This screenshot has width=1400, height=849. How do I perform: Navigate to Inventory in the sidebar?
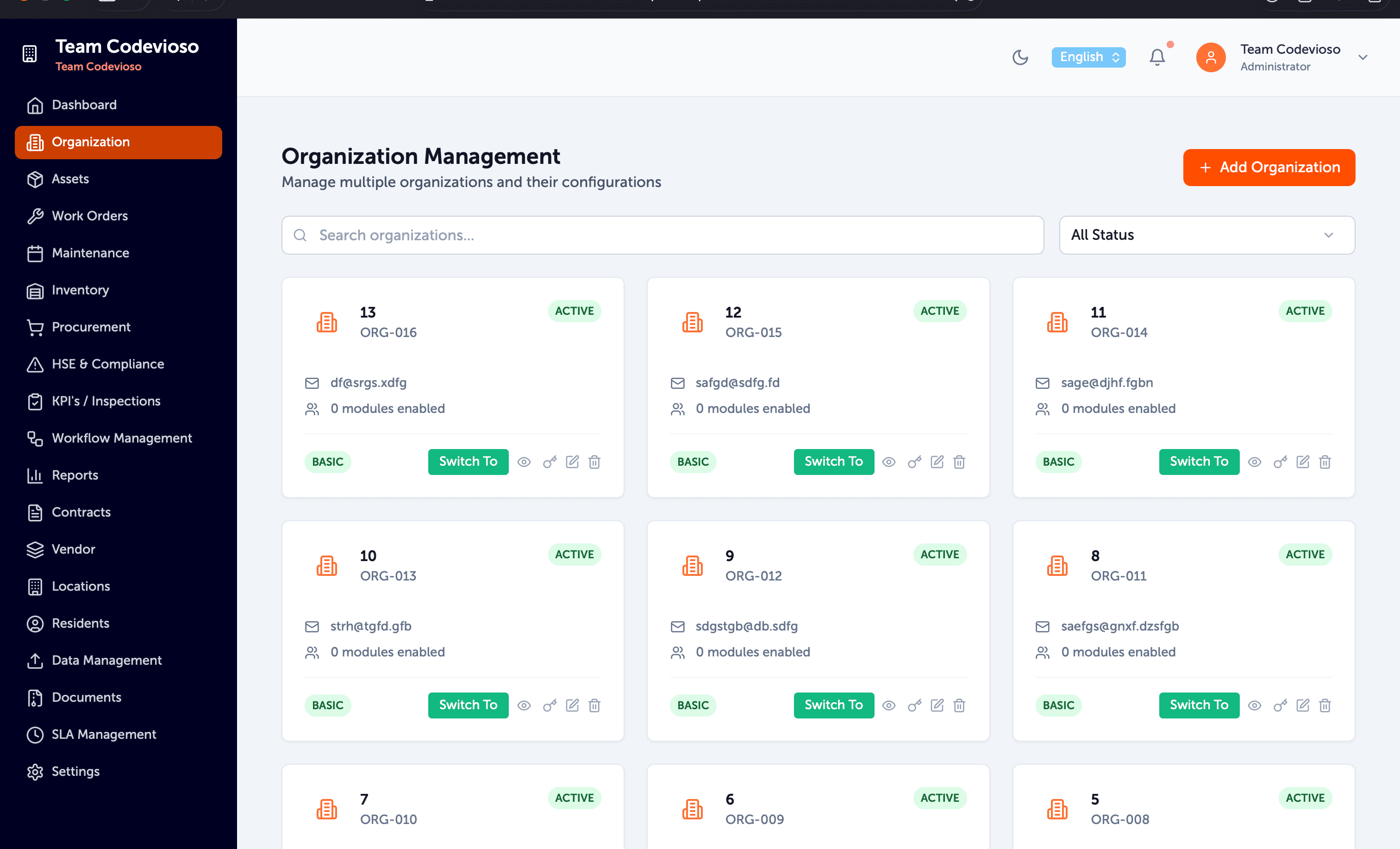point(118,290)
